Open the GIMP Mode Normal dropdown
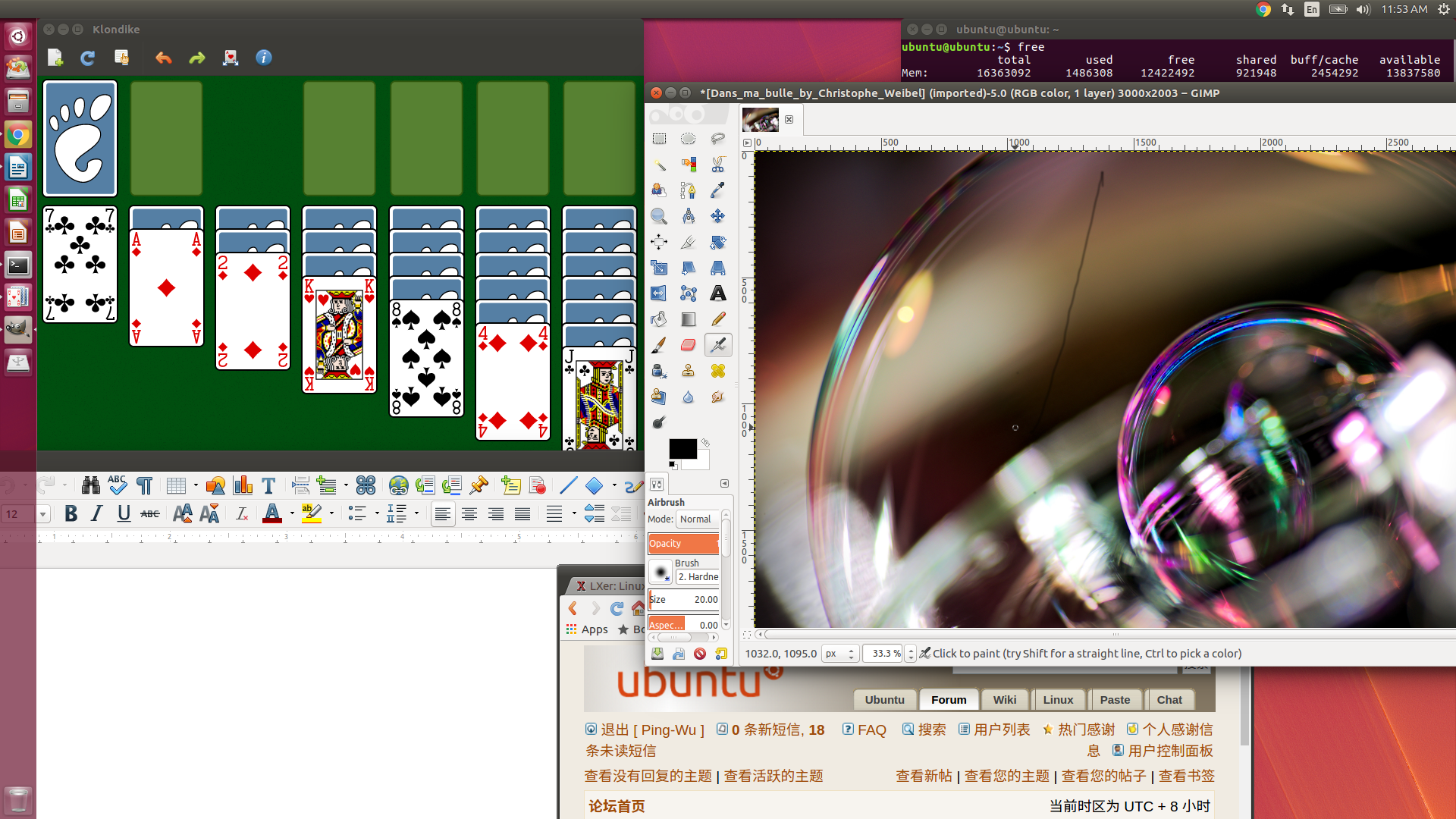Screen dimensions: 1456x819 697,519
